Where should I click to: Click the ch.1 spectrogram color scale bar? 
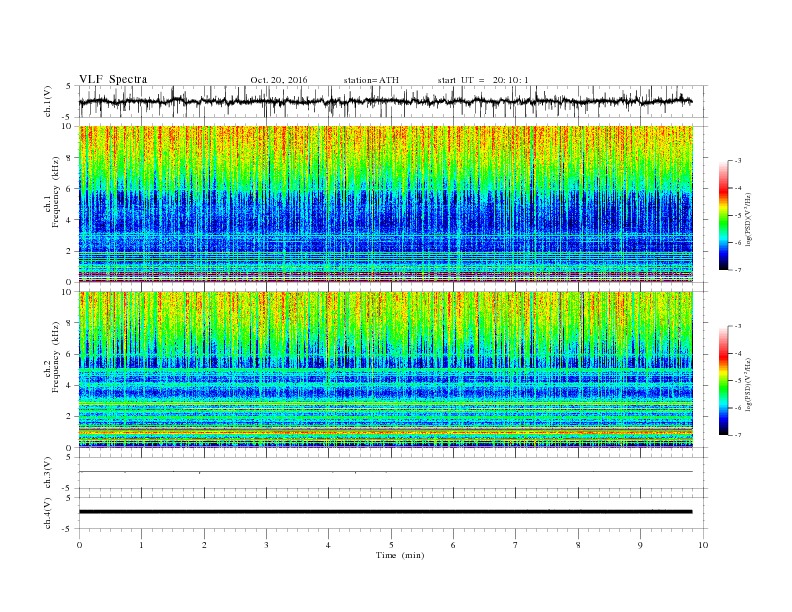[x=723, y=215]
